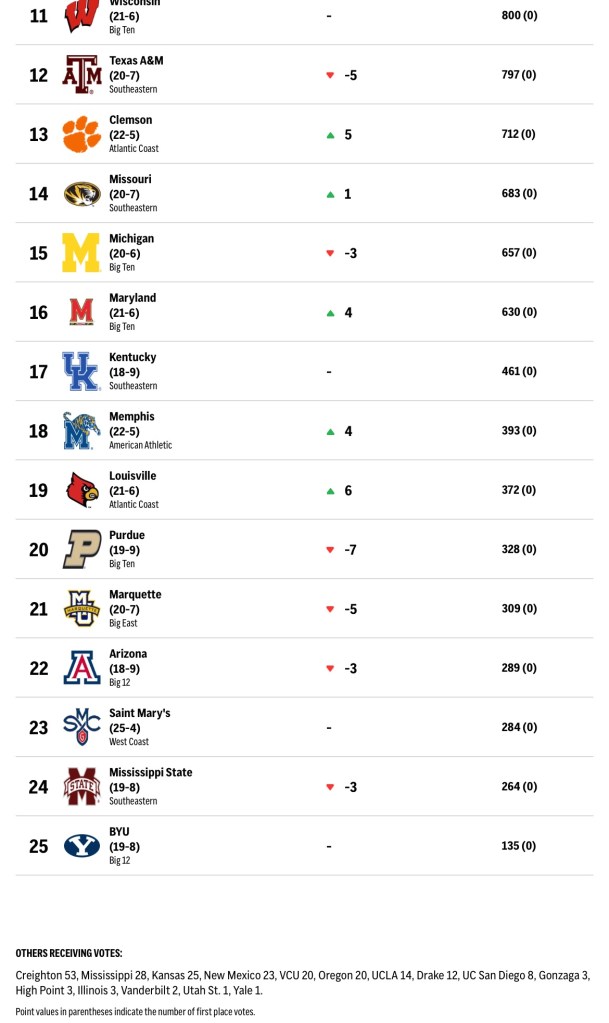609x1023 pixels.
Task: Click Michigan's points value 657 (0)
Action: tap(519, 253)
